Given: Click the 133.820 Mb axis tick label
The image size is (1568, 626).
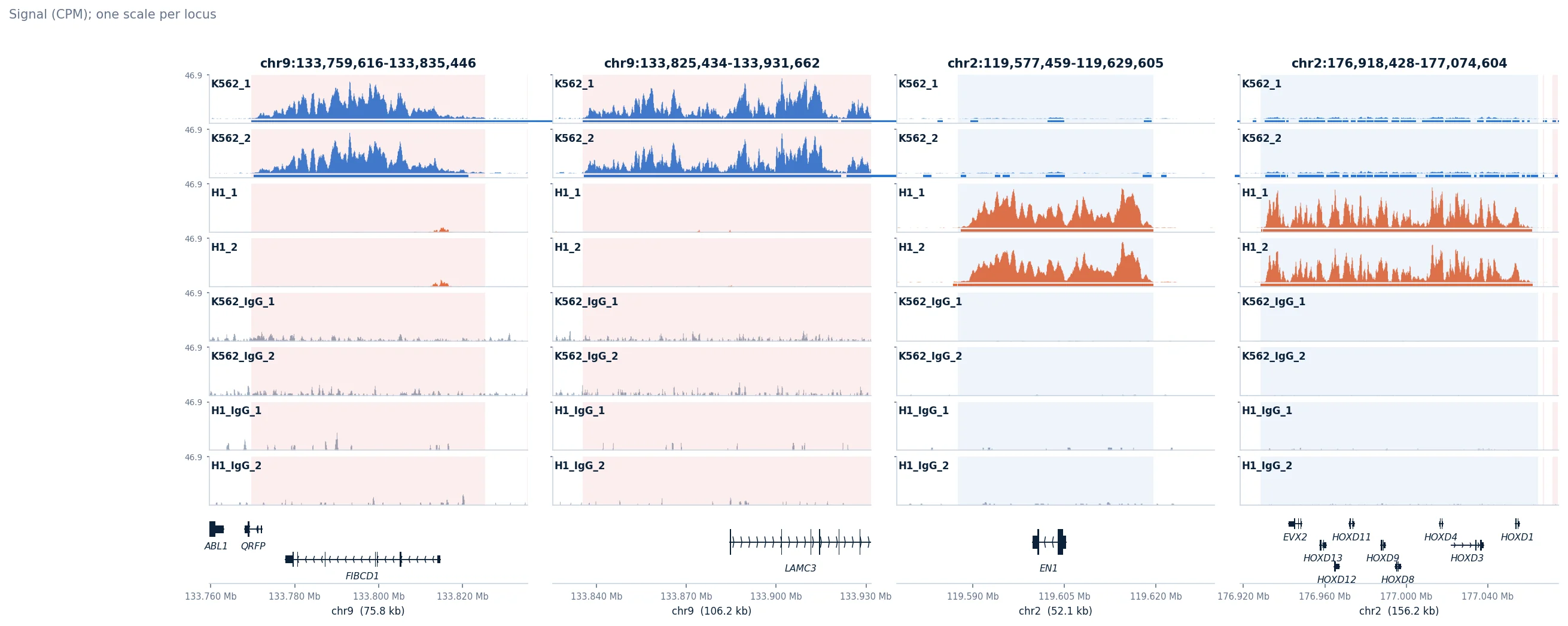Looking at the screenshot, I should point(462,597).
